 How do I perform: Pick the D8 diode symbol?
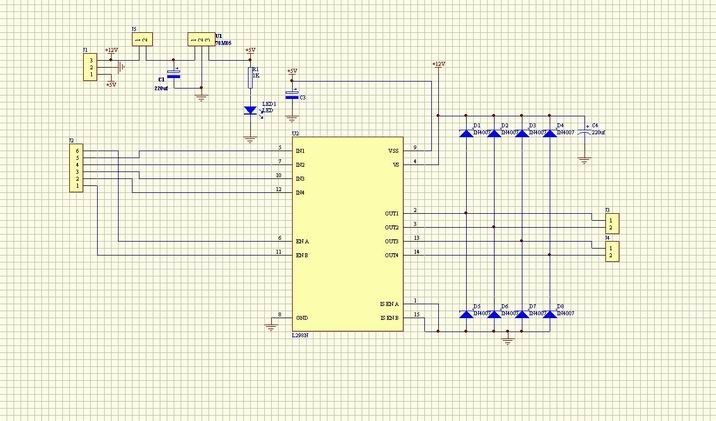click(549, 314)
